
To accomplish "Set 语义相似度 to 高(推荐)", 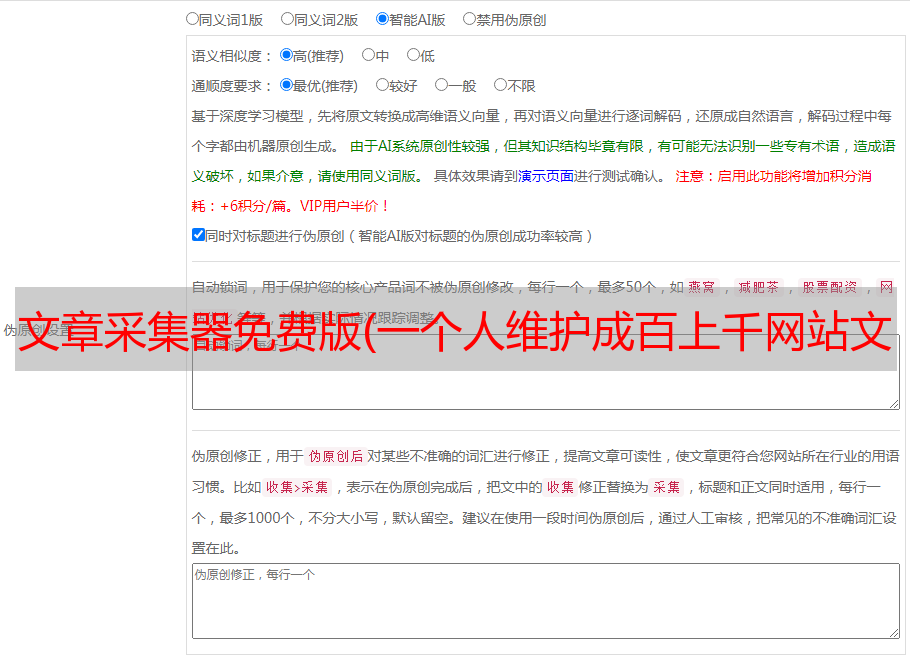I will click(x=286, y=55).
